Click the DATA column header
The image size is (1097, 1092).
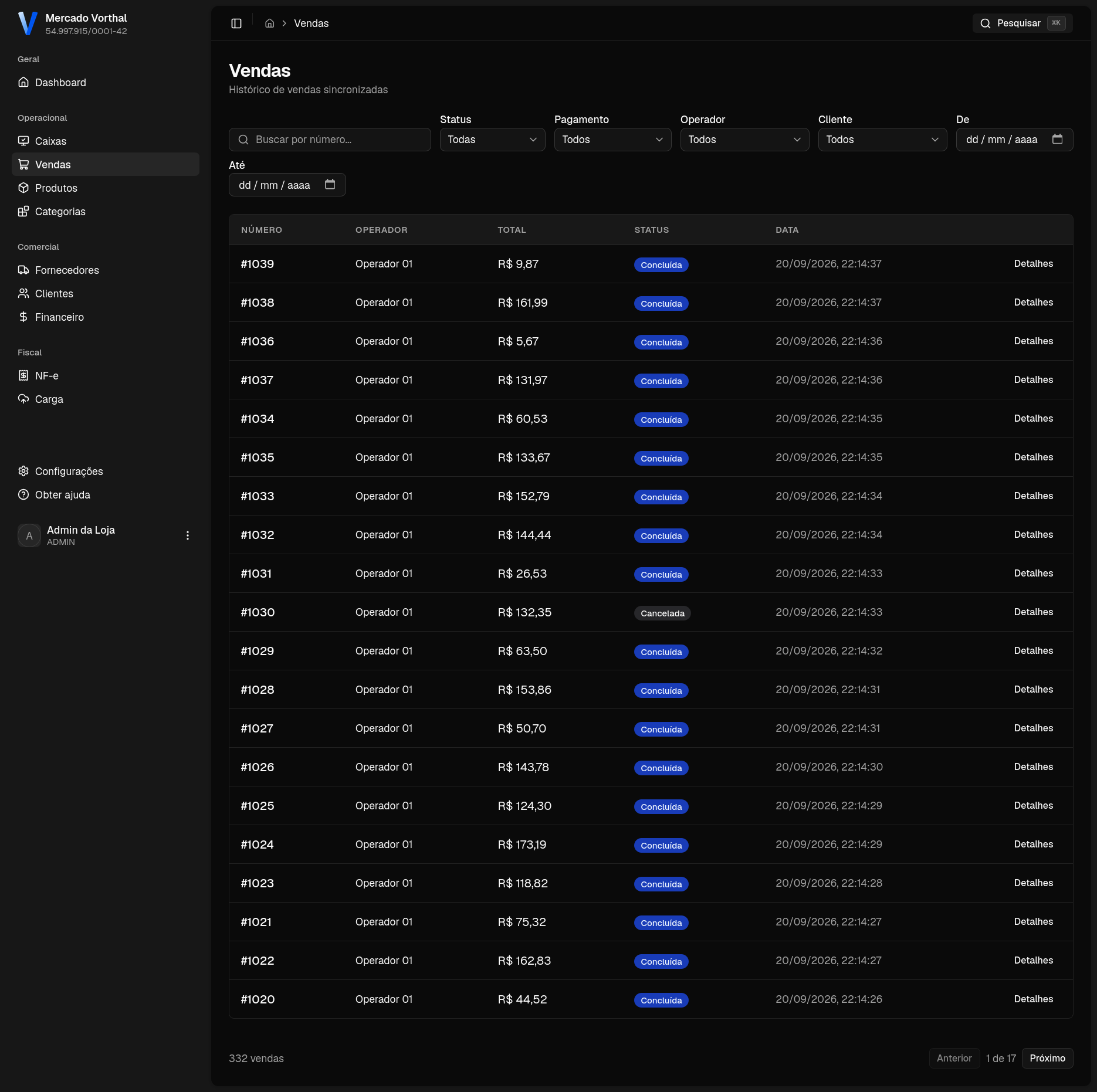[x=787, y=230]
